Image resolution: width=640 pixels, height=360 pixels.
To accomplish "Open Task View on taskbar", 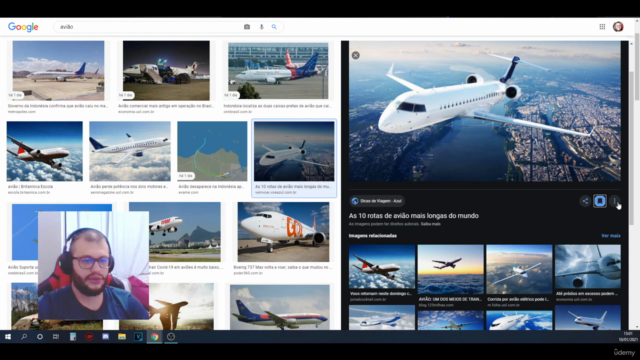I will (56, 337).
